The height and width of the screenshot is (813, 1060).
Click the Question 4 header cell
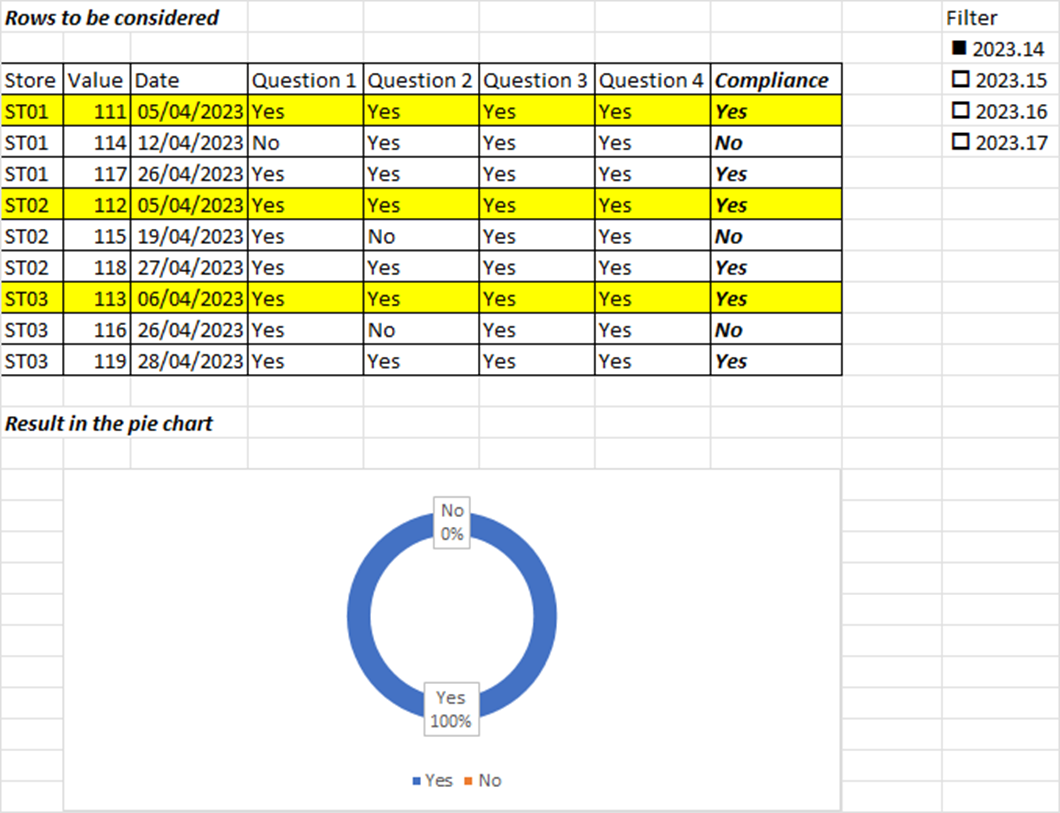[652, 80]
